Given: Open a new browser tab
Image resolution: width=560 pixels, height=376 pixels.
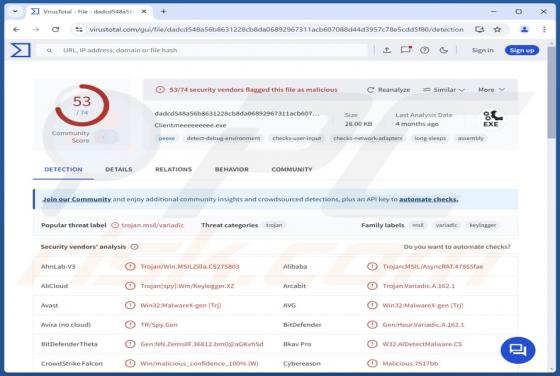Looking at the screenshot, I should click(163, 11).
